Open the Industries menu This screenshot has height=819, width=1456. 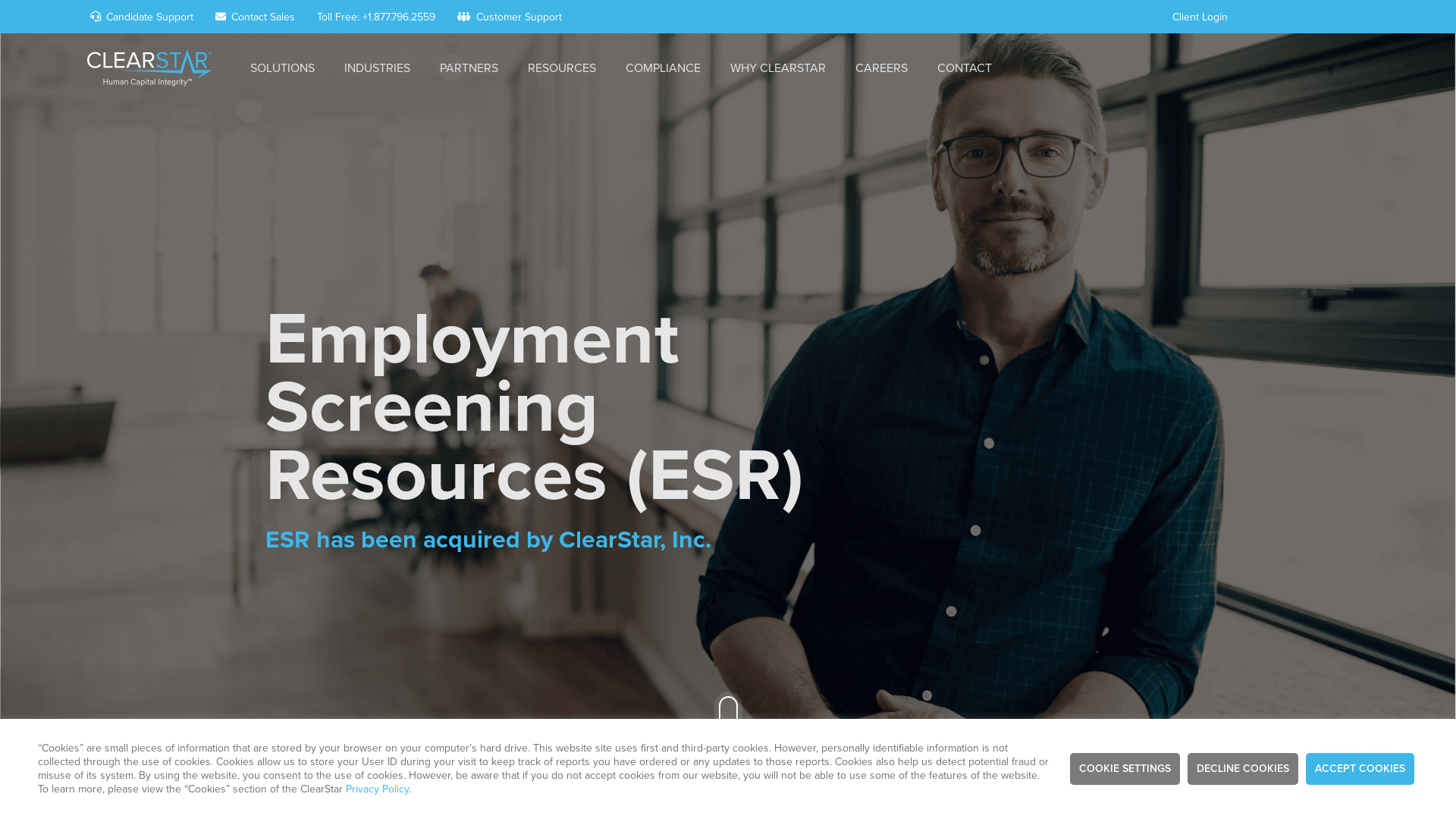[377, 68]
